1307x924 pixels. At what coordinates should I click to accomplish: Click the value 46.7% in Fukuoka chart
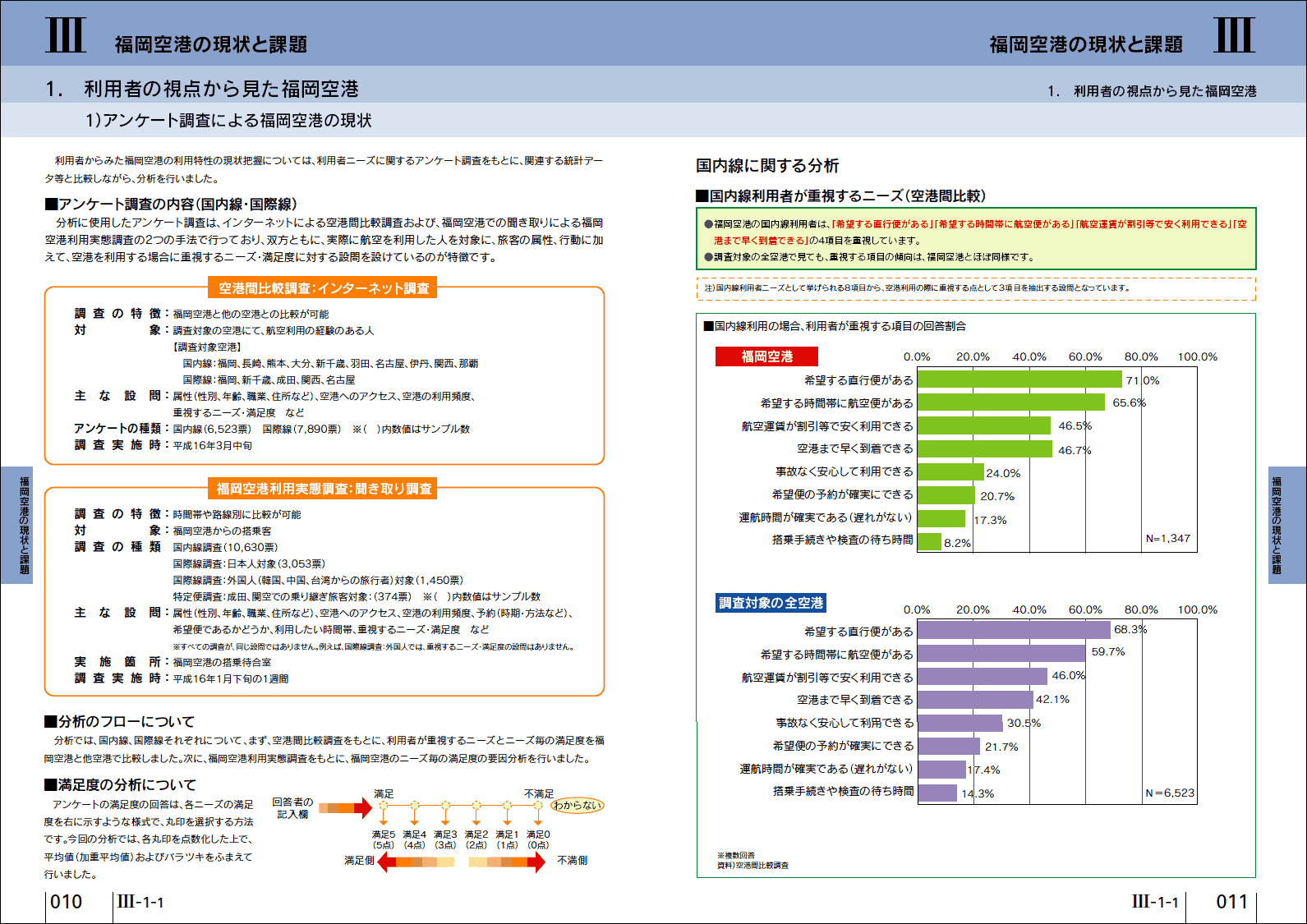(x=1075, y=450)
